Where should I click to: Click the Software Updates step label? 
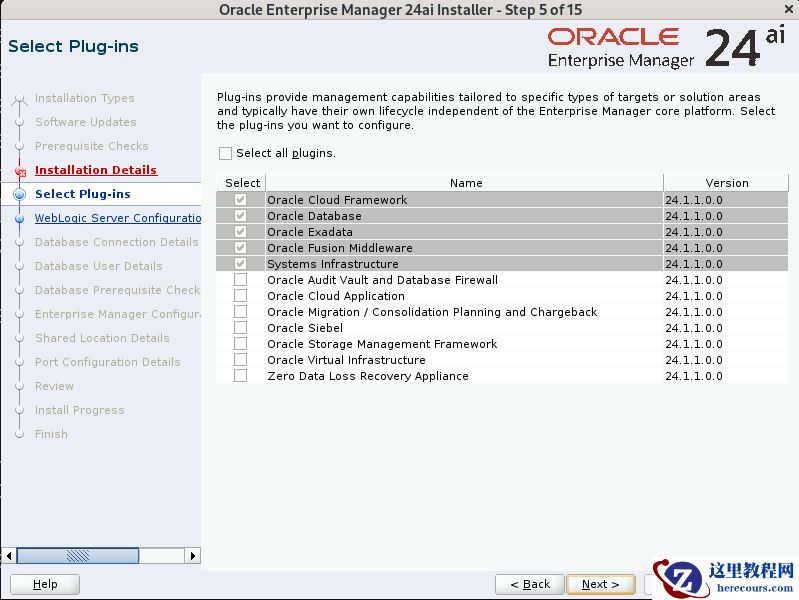tap(86, 122)
